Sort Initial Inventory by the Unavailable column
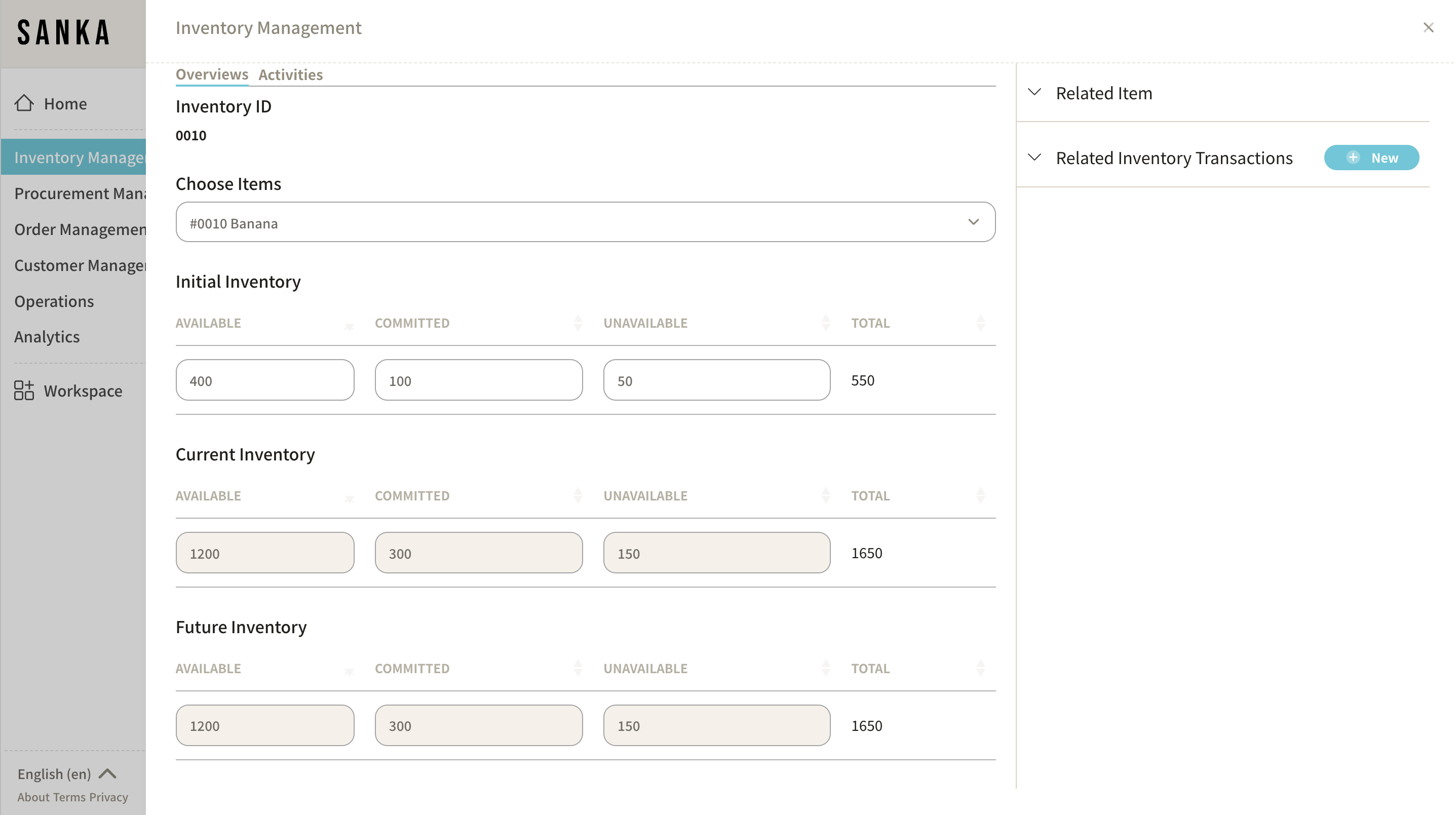 825,323
